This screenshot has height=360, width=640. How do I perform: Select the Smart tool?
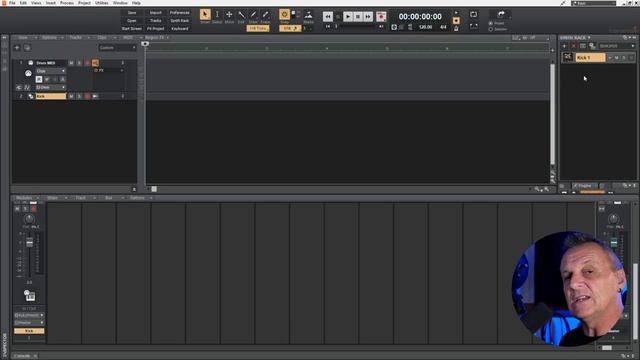[205, 15]
